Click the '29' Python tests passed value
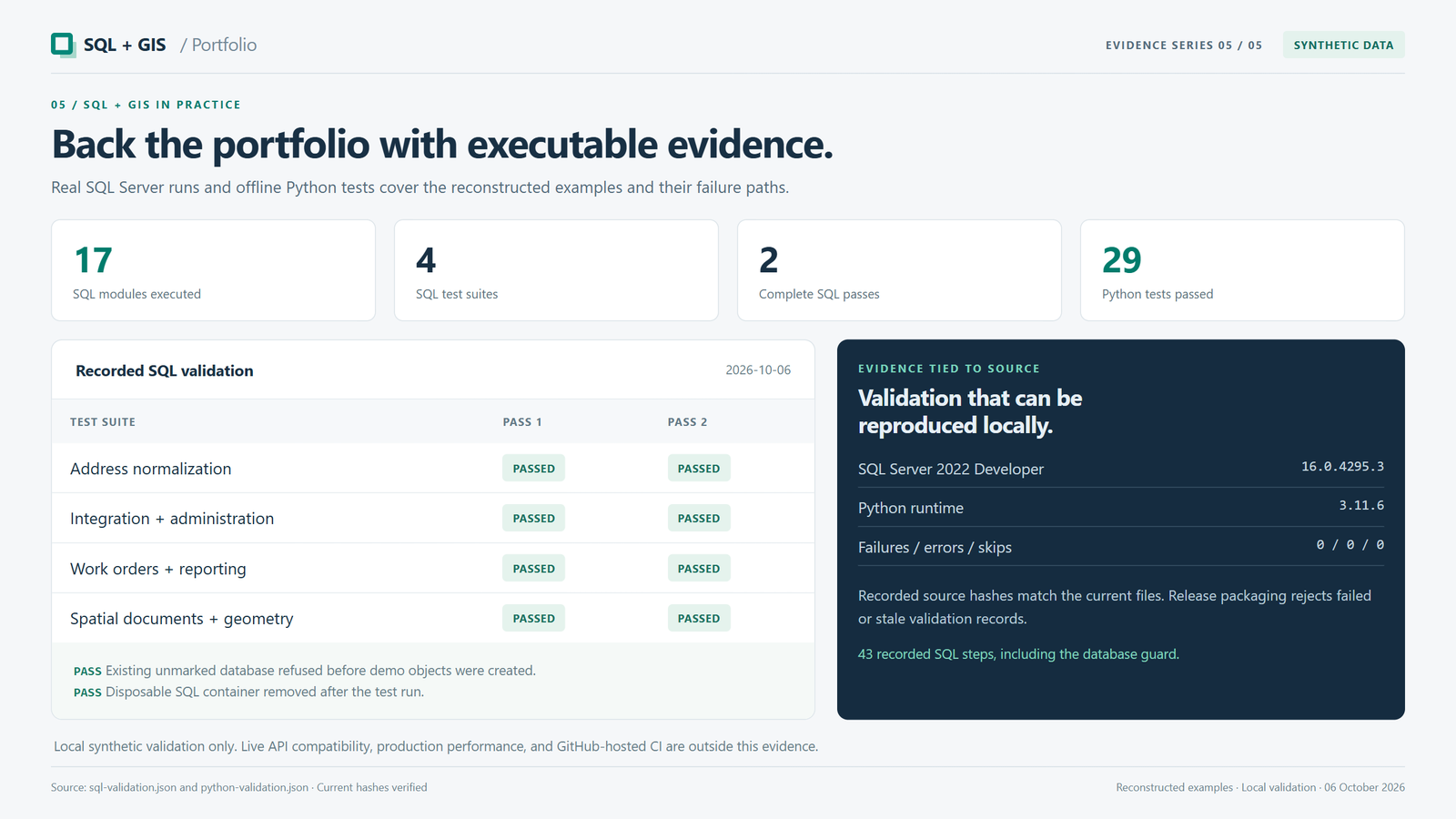Viewport: 1456px width, 819px height. [x=1121, y=260]
